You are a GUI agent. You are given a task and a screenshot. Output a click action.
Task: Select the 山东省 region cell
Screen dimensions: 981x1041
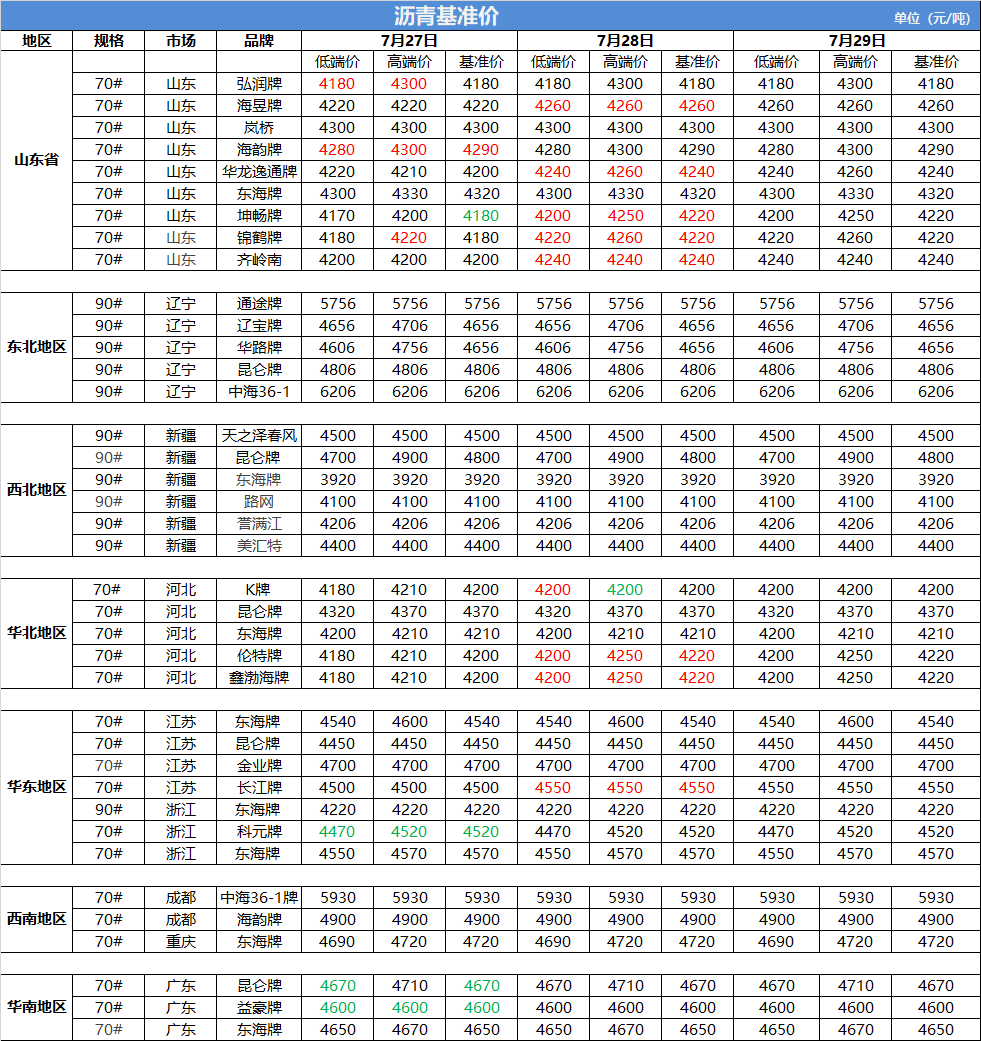tap(36, 160)
